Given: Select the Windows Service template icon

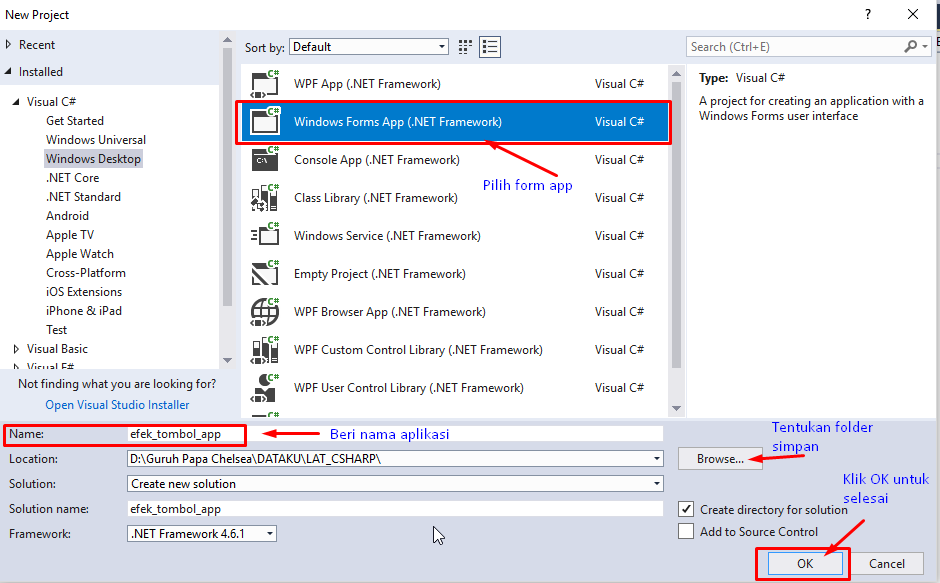Looking at the screenshot, I should pos(264,235).
